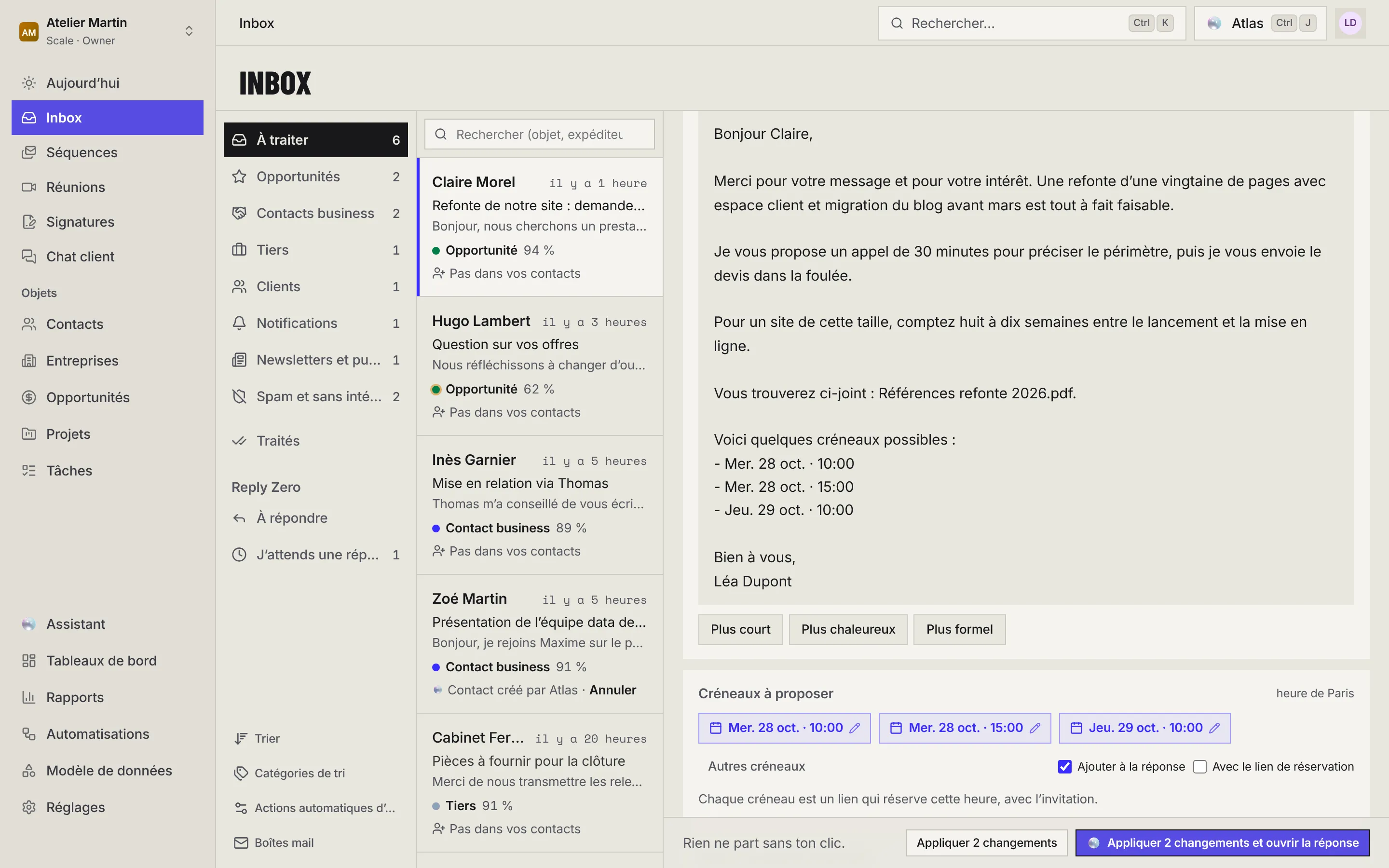The image size is (1389, 868).
Task: Click Appliquer 2 changements et ouvrir la réponse
Action: [1222, 843]
